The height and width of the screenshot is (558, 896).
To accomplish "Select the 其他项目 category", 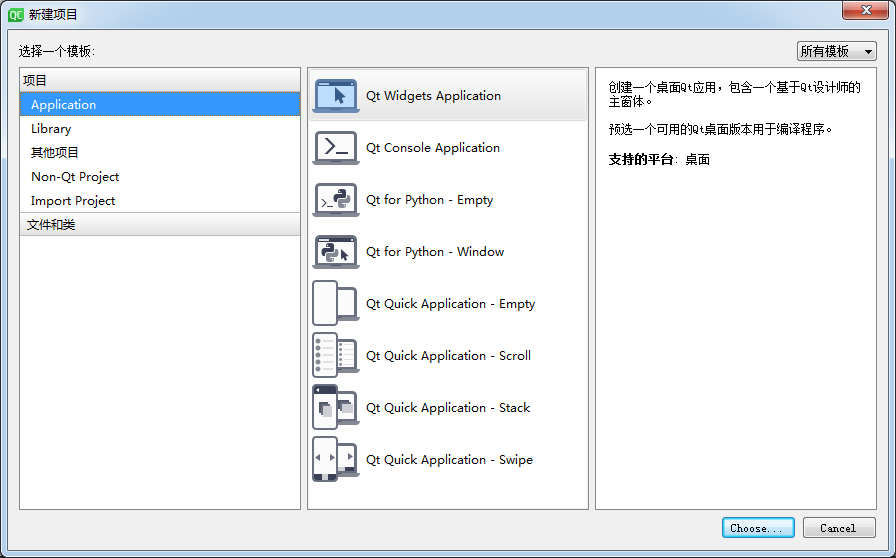I will coord(160,153).
